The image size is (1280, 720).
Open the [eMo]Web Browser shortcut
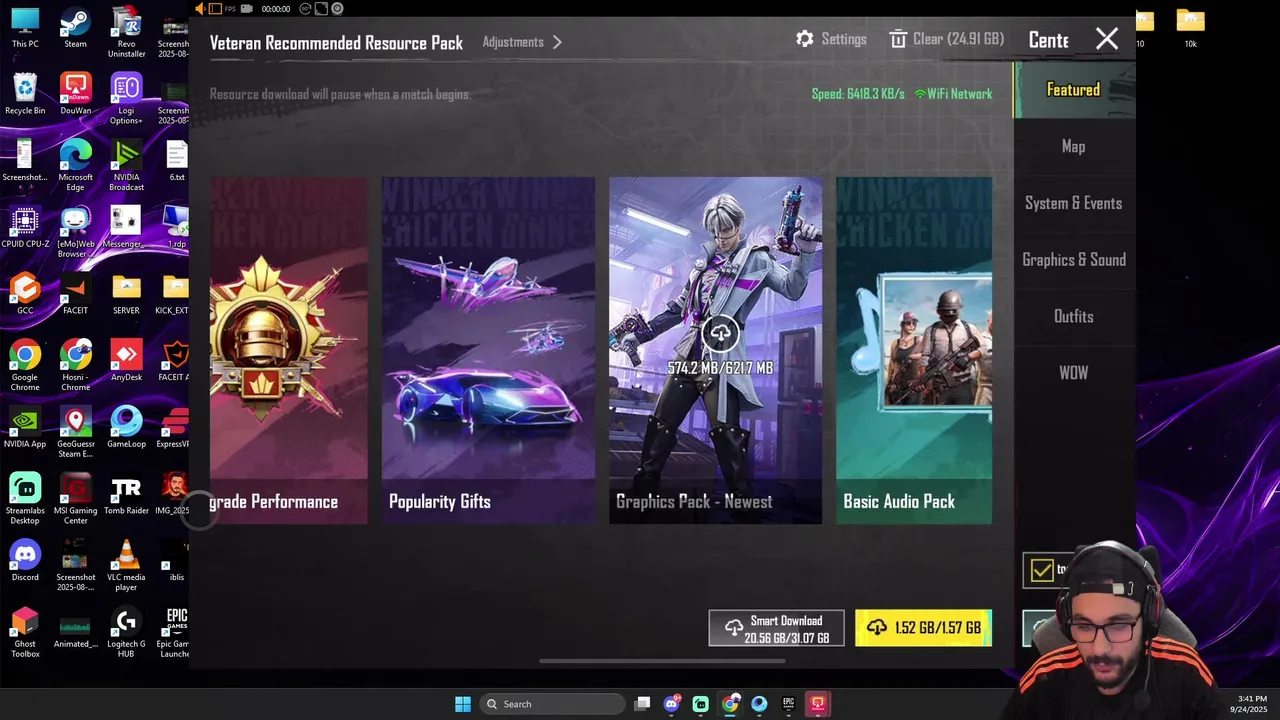coord(75,232)
